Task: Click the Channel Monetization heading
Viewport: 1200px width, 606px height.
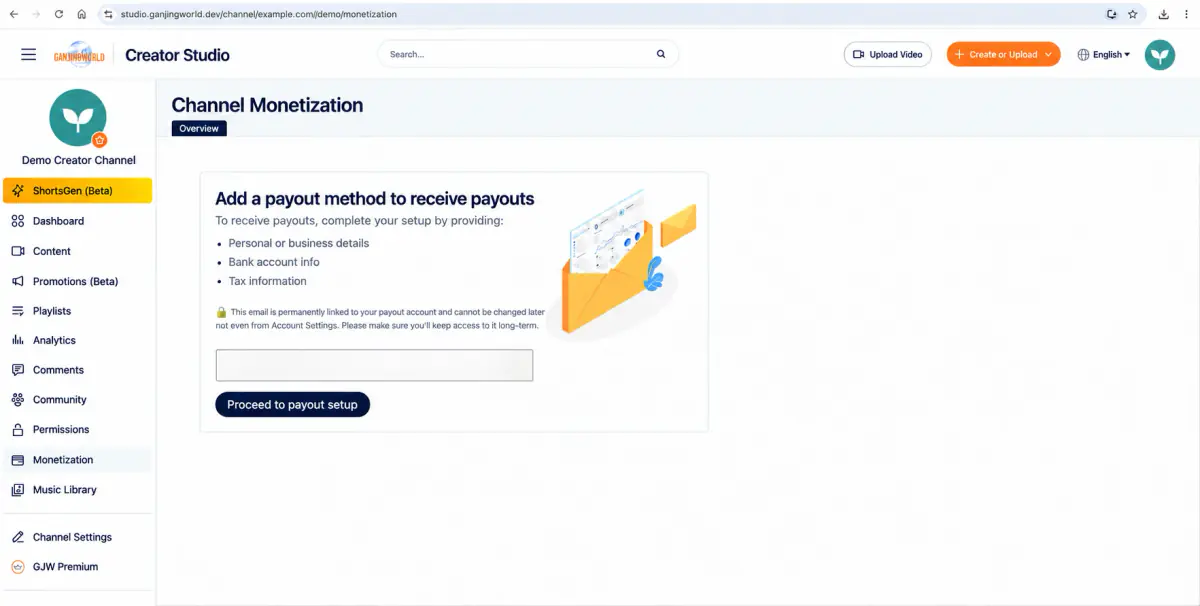Action: point(267,105)
